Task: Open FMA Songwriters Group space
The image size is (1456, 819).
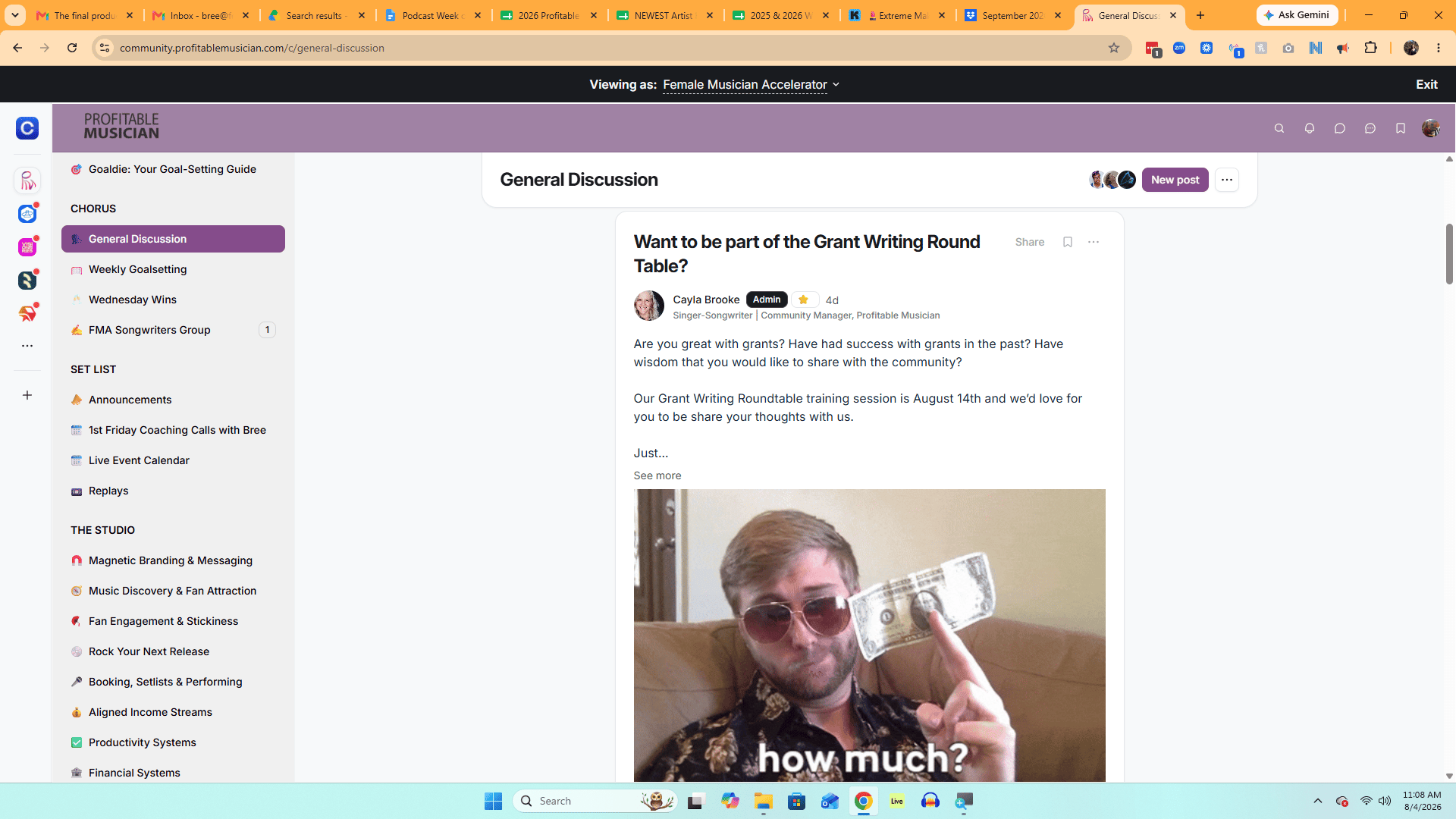Action: 173,330
